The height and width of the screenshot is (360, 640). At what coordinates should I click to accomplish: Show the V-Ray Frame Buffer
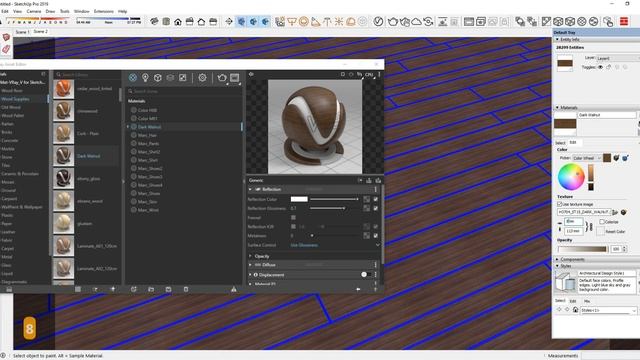[x=235, y=78]
